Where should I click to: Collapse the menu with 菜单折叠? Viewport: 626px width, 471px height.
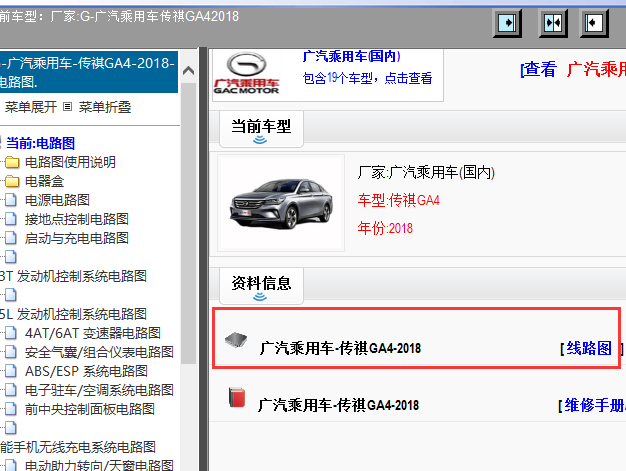point(105,107)
